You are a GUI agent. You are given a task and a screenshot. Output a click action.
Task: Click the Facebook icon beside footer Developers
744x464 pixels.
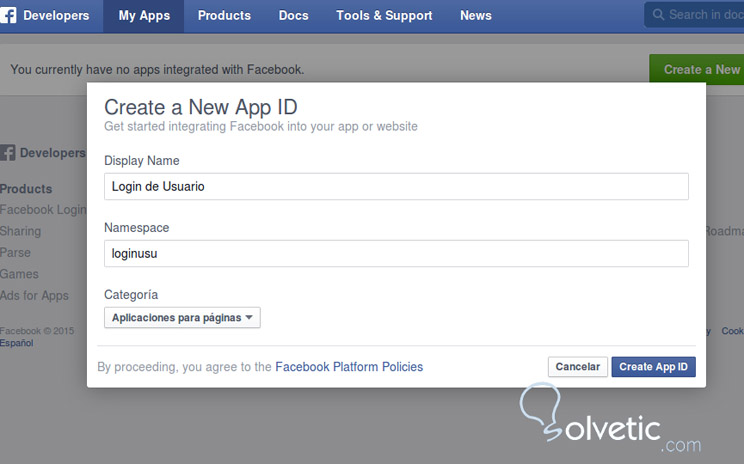8,153
